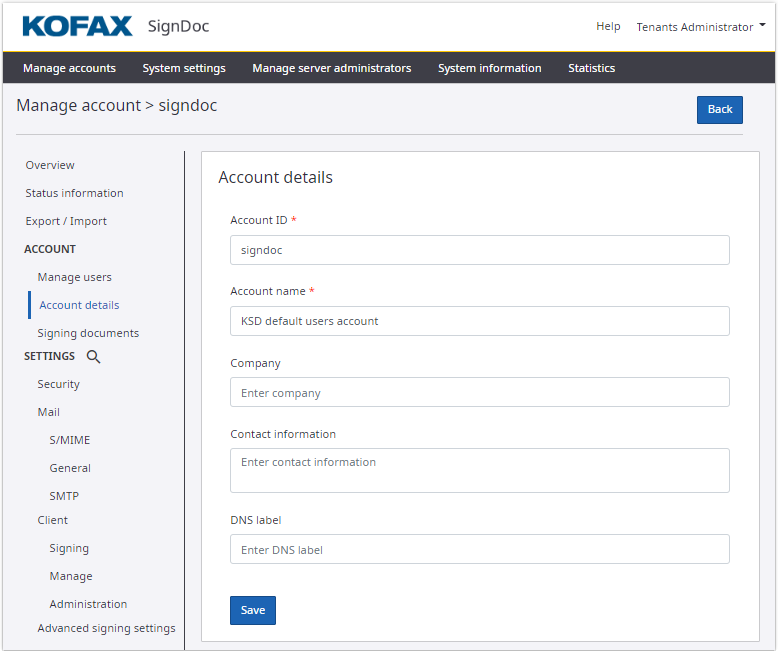Viewport: 778px width, 653px height.
Task: Select Overview in the sidebar
Action: (x=50, y=165)
